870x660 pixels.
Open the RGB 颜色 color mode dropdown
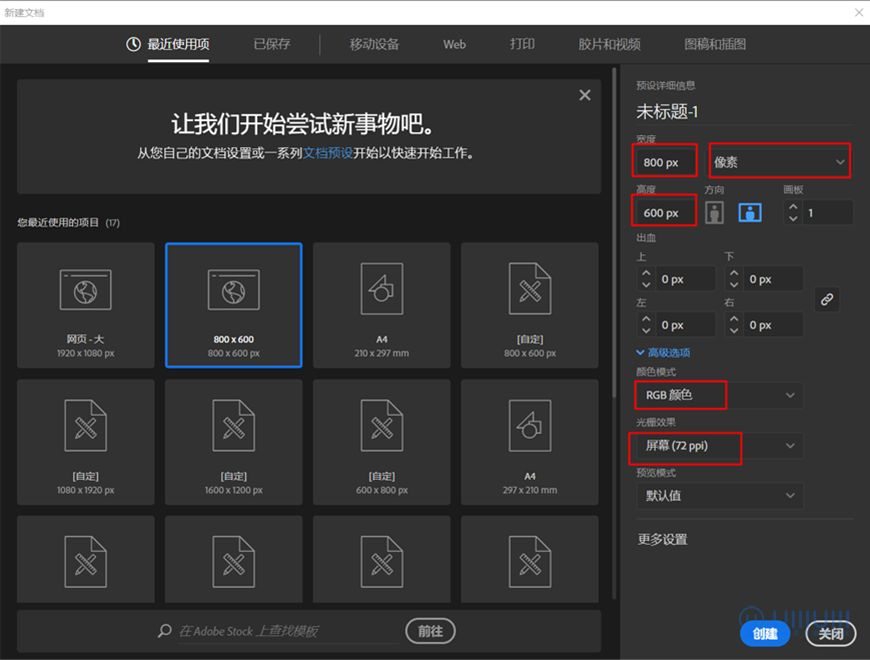point(719,395)
